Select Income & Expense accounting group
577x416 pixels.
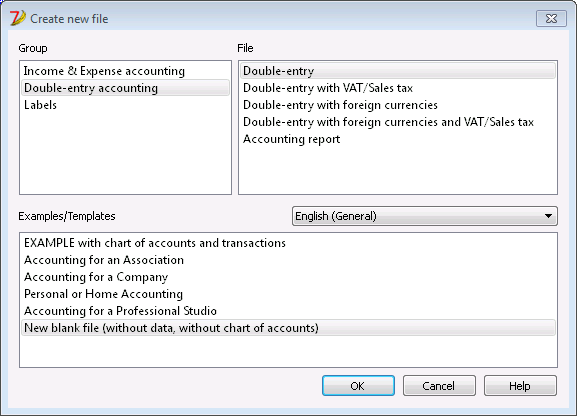(x=125, y=71)
